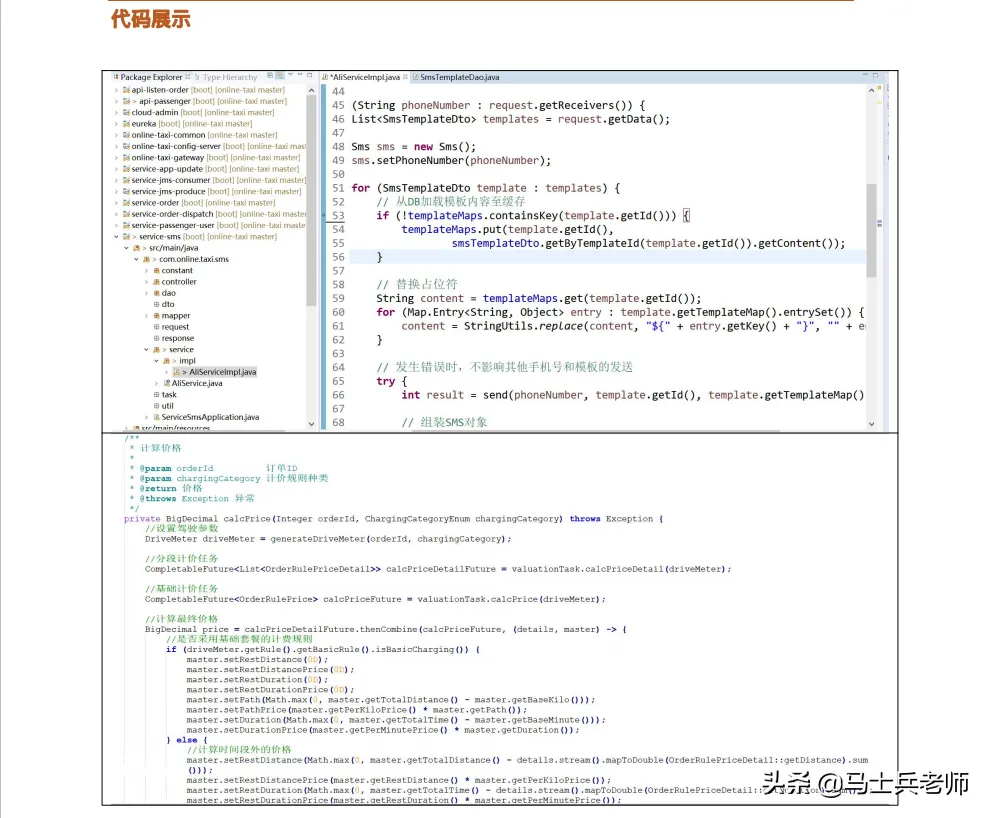Click the Package Explorer scroll-up arrow
The width and height of the screenshot is (991, 818).
pos(311,90)
